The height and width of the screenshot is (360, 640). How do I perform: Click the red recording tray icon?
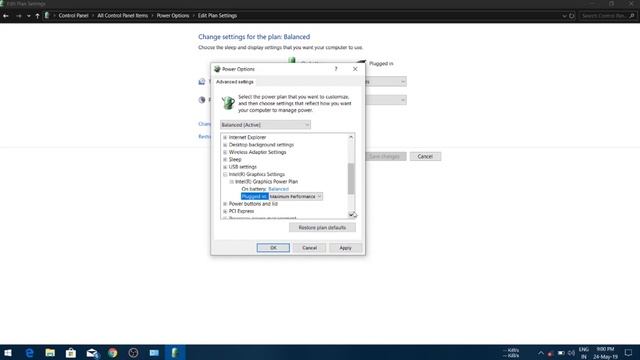pos(550,353)
